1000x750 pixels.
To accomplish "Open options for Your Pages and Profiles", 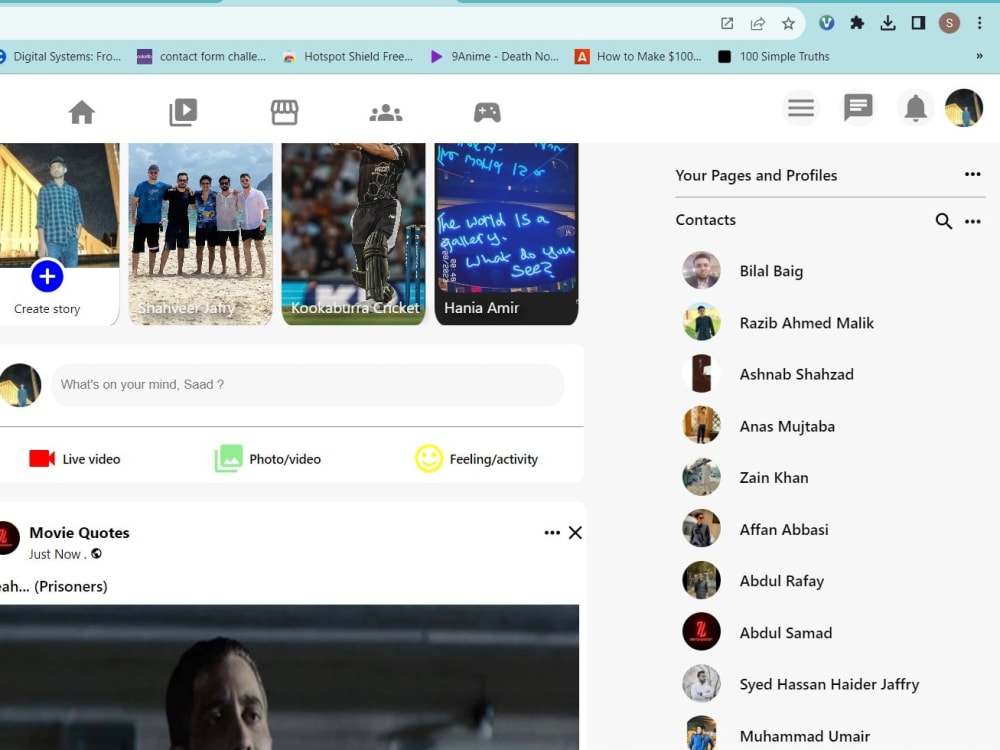I will [x=972, y=174].
